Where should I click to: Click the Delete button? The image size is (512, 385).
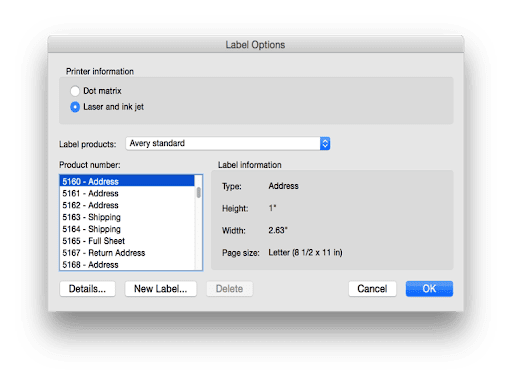[x=229, y=289]
